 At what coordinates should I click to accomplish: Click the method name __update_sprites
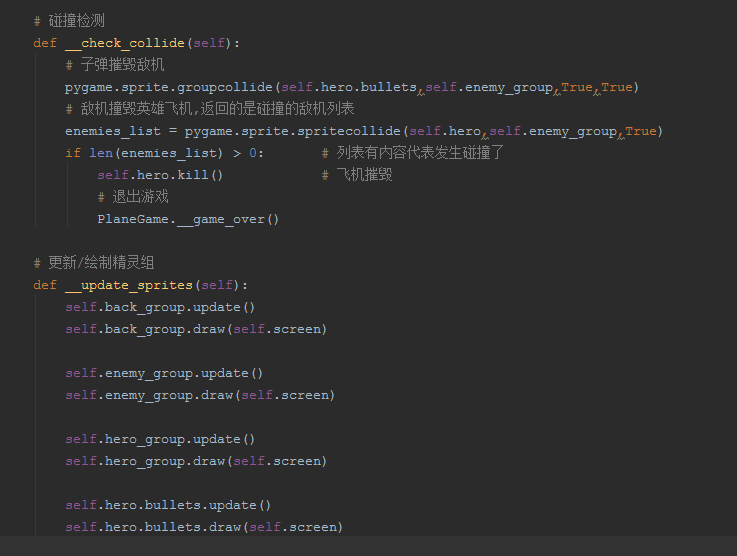129,285
